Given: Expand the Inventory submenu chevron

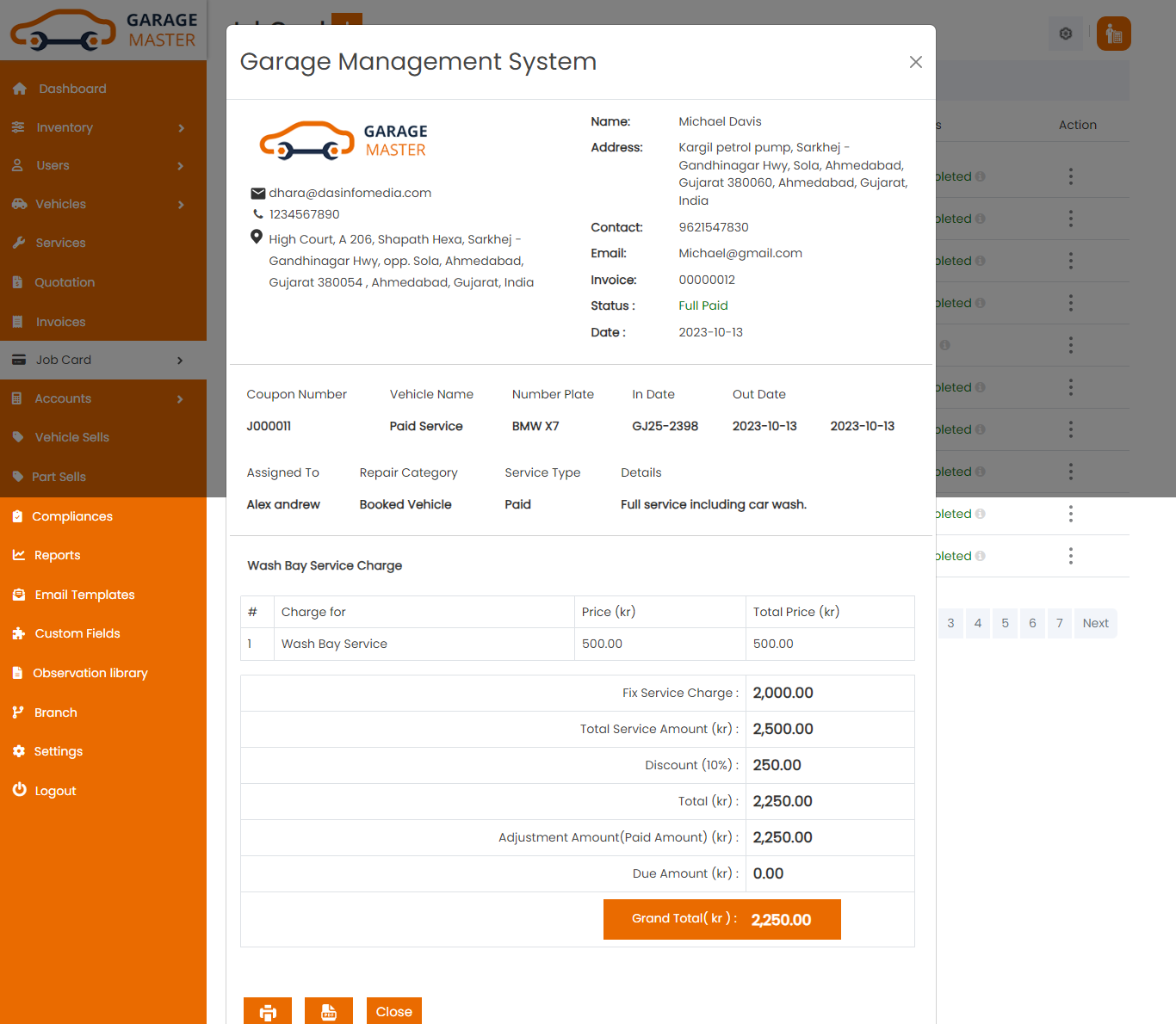Looking at the screenshot, I should click(x=182, y=127).
